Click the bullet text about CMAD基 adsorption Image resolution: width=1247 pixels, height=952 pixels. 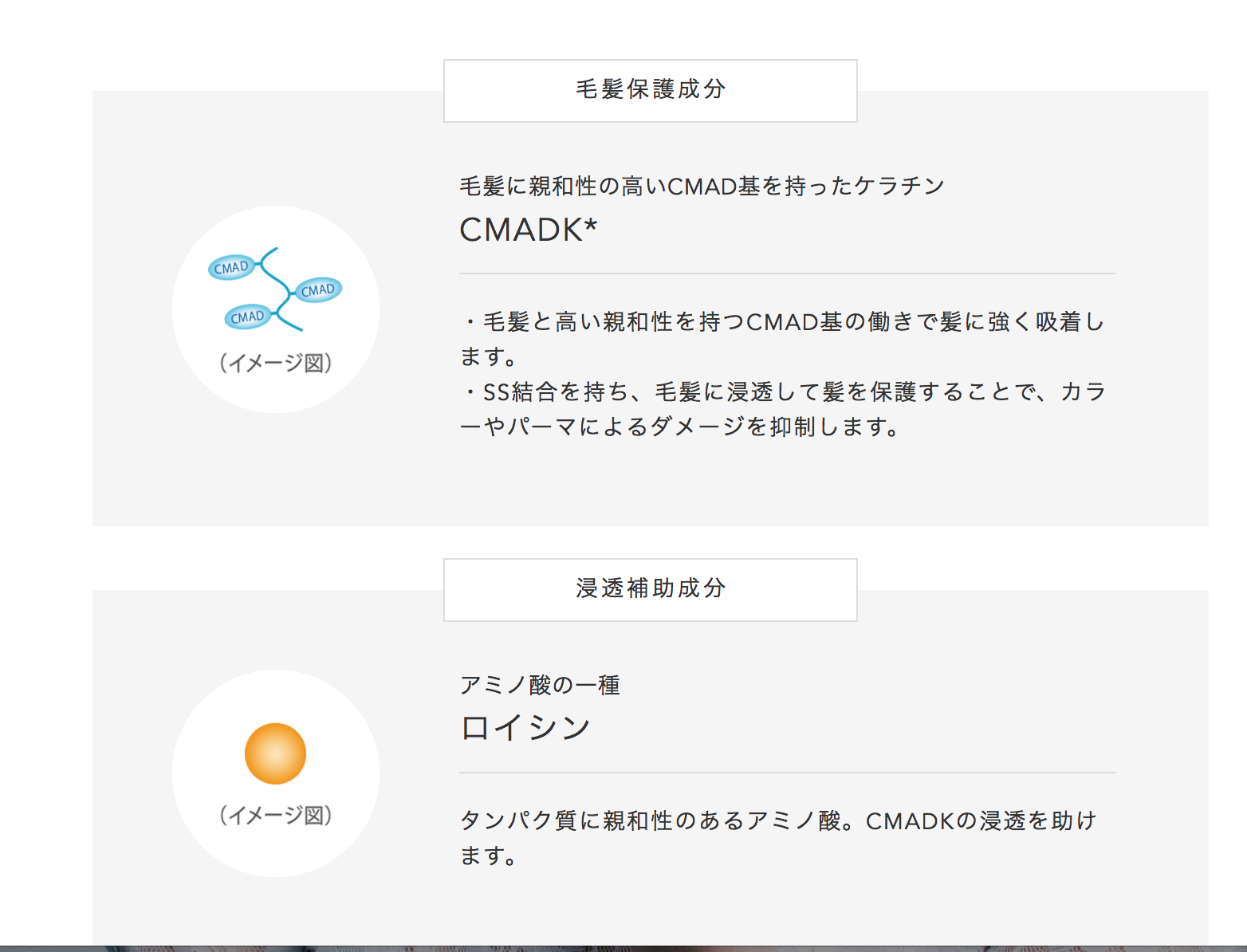click(782, 339)
